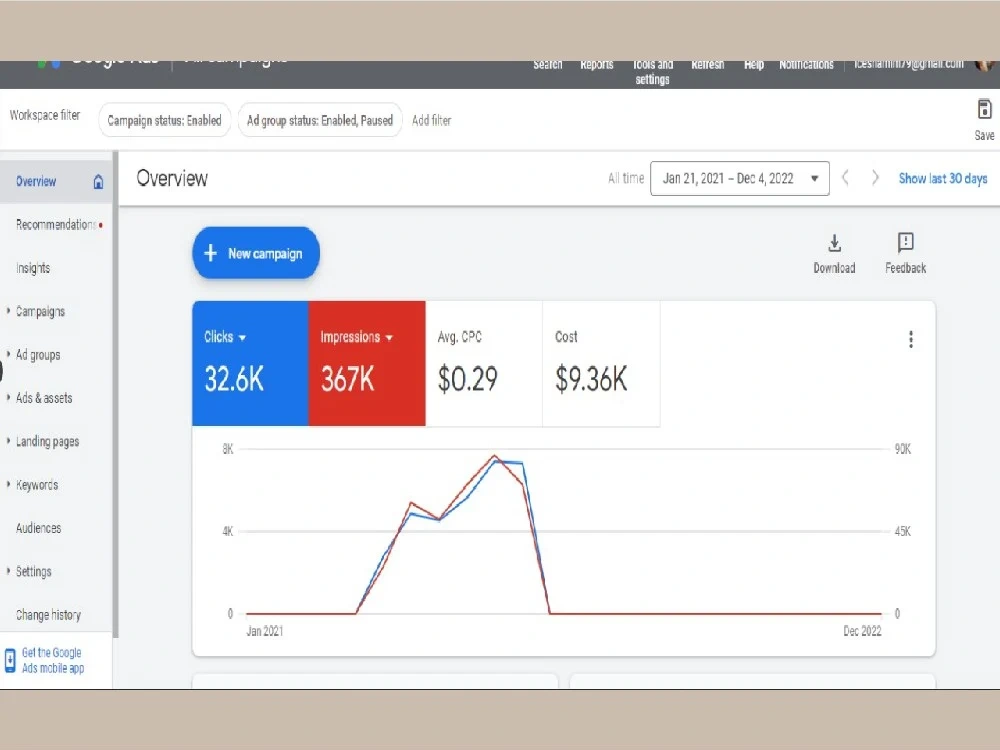The height and width of the screenshot is (750, 1000).
Task: Click the red Impressions metric tile
Action: point(367,363)
